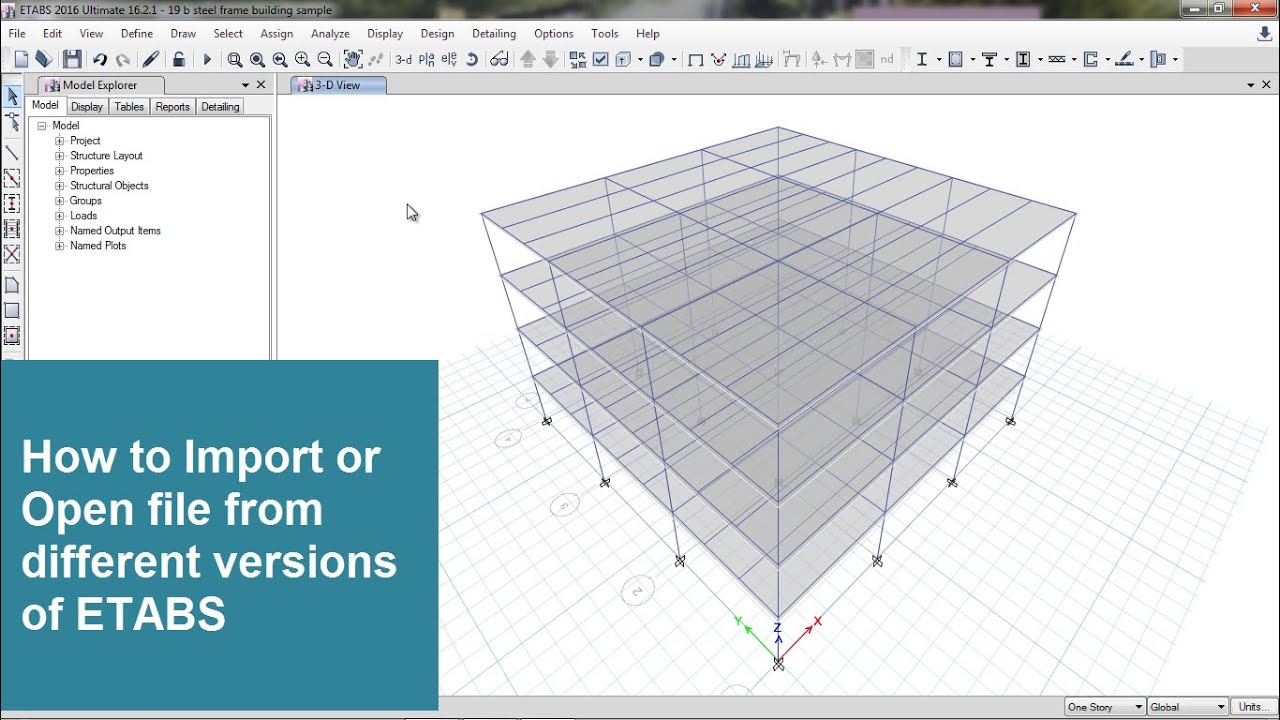This screenshot has width=1280, height=720.
Task: Select the reshape object tool
Action: (12, 122)
